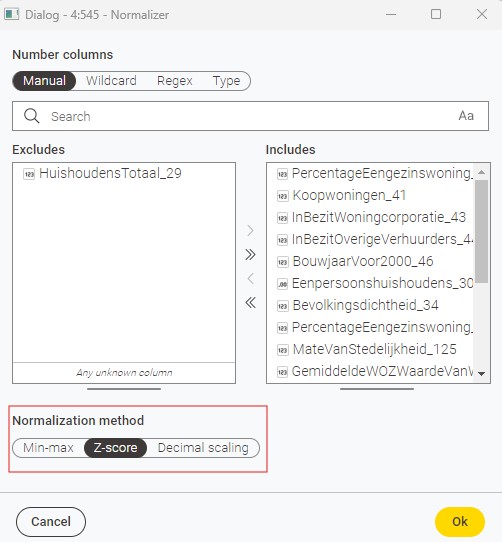Click the search magnifier icon
This screenshot has width=502, height=542.
pos(31,116)
